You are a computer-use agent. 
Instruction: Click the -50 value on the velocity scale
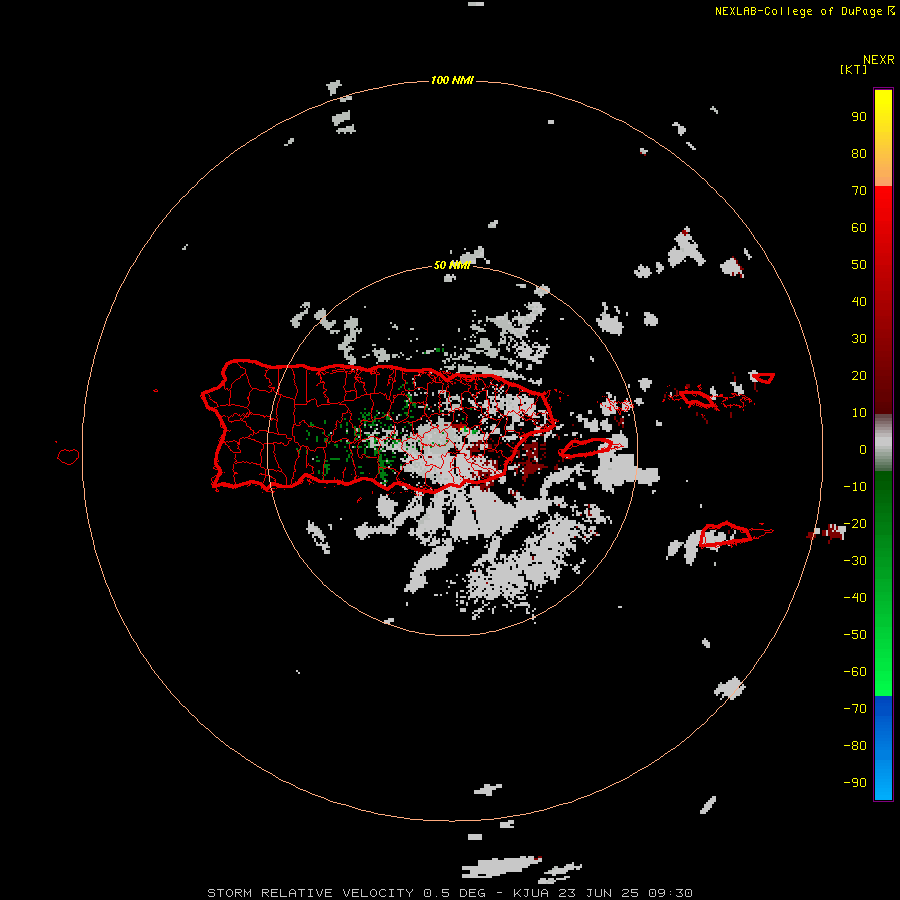click(855, 635)
